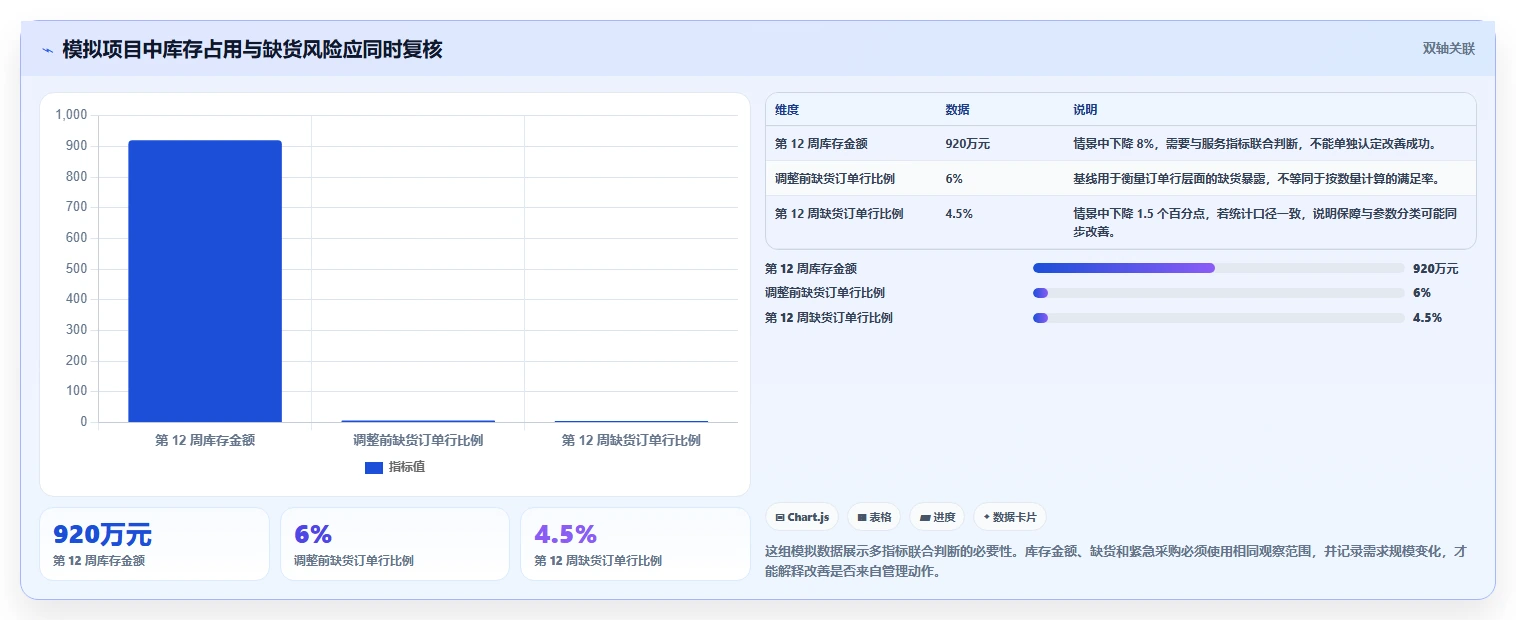This screenshot has height=620, width=1516.
Task: Click the description starting 情景中下降 8%
Action: pyautogui.click(x=1255, y=144)
